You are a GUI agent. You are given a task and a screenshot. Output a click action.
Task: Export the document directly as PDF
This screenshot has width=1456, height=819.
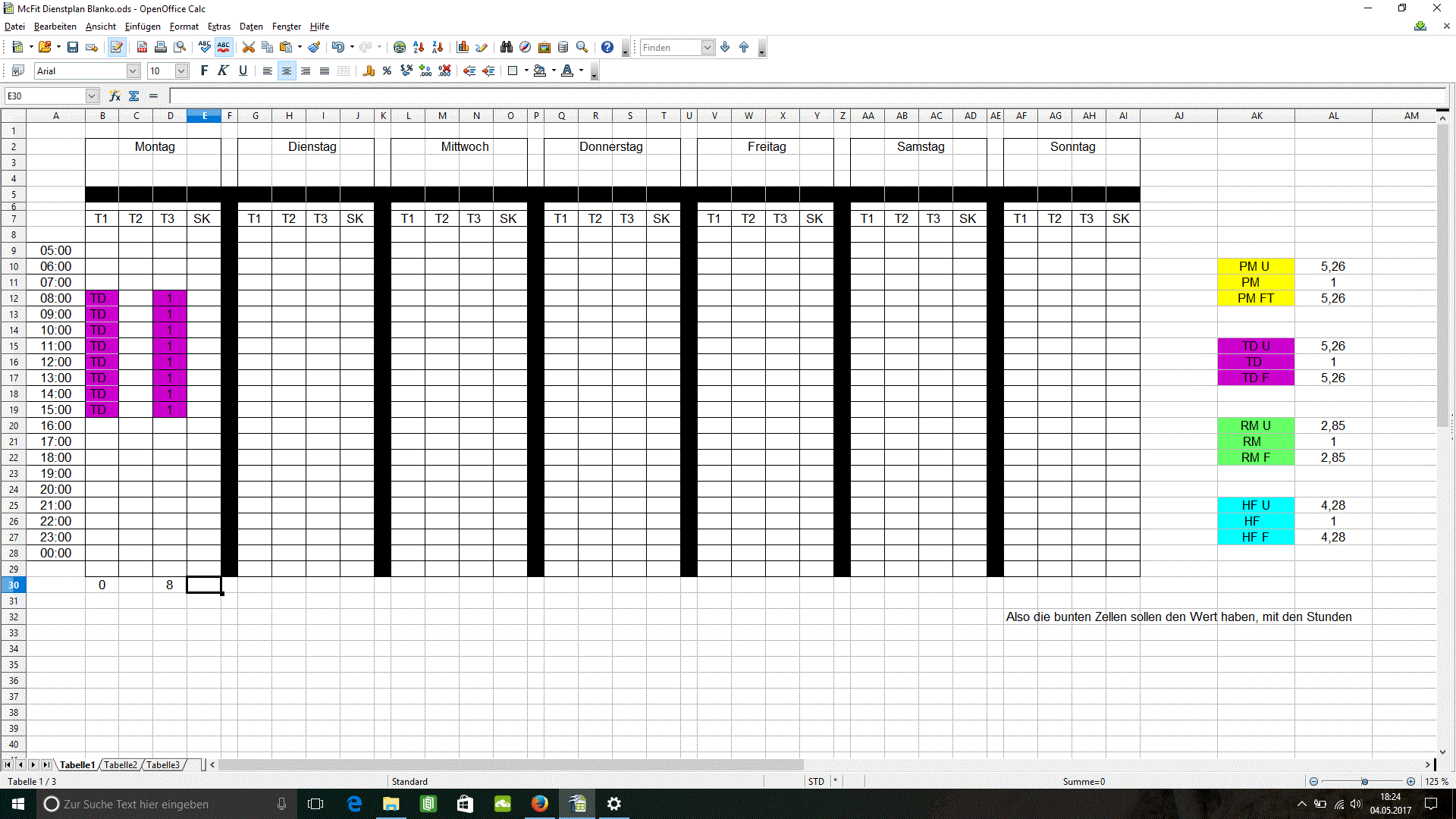[x=142, y=47]
